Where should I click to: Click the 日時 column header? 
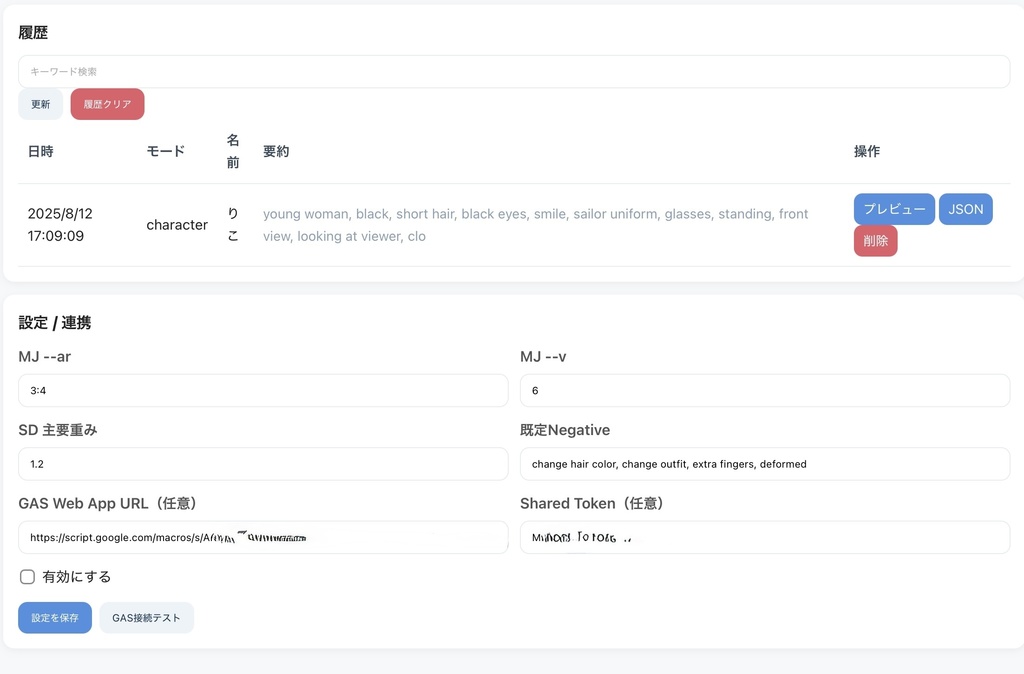coord(41,152)
